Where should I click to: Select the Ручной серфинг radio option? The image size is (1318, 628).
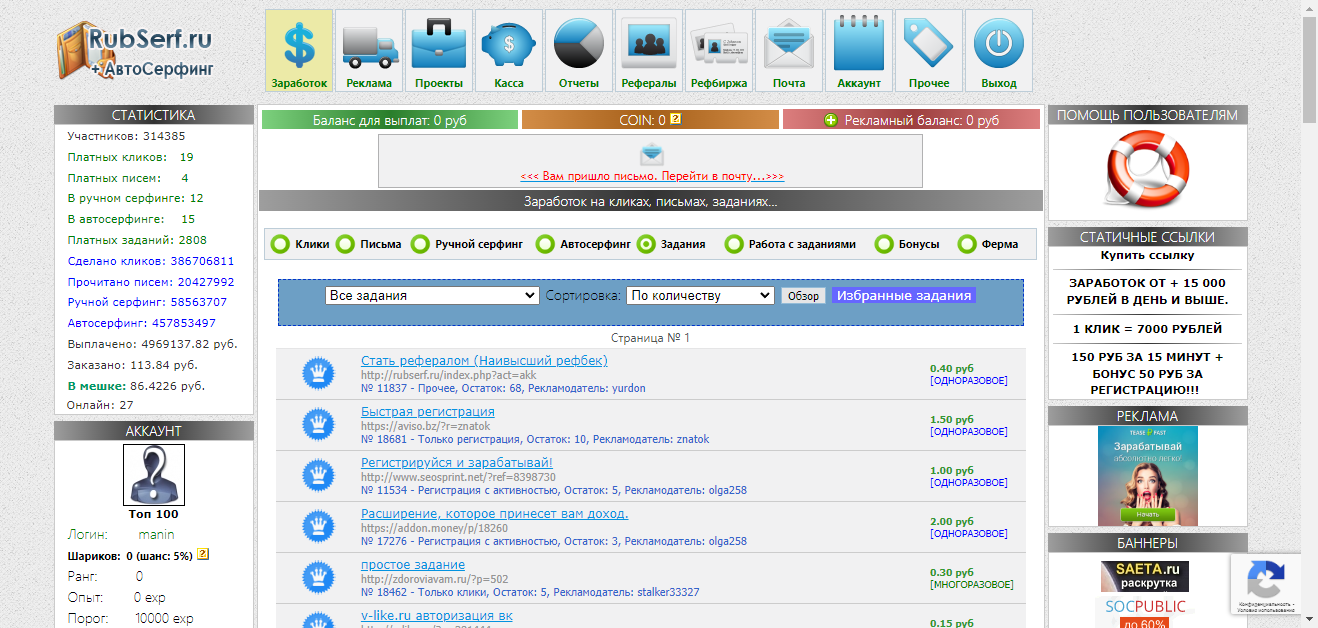(421, 244)
